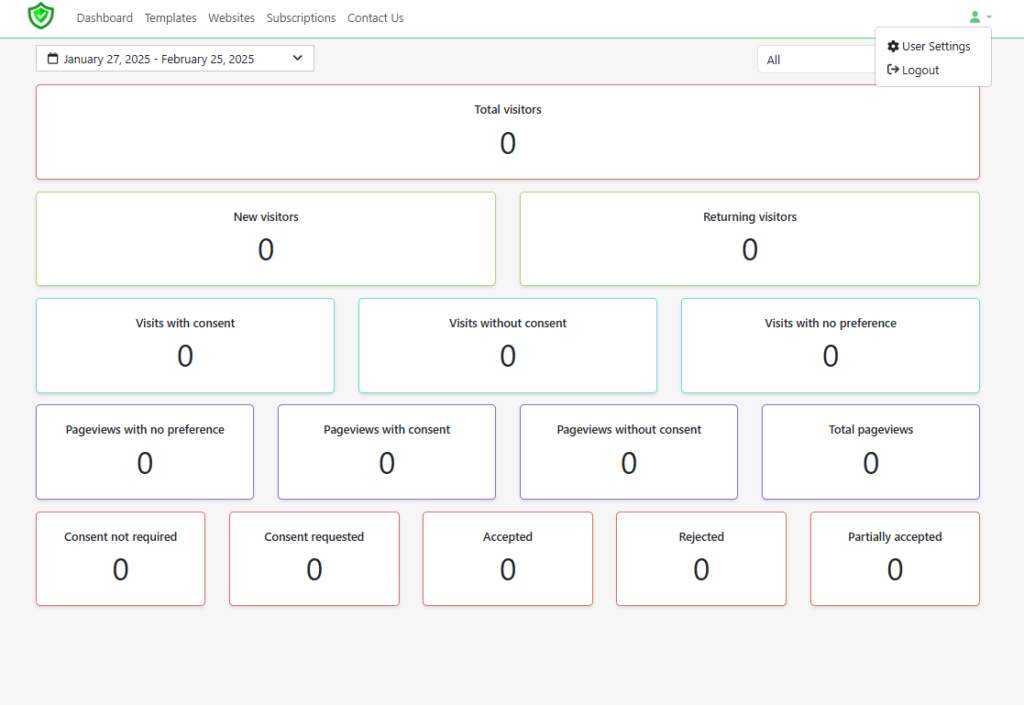Click the Accepted count value 0
The height and width of the screenshot is (705, 1024).
coord(507,569)
